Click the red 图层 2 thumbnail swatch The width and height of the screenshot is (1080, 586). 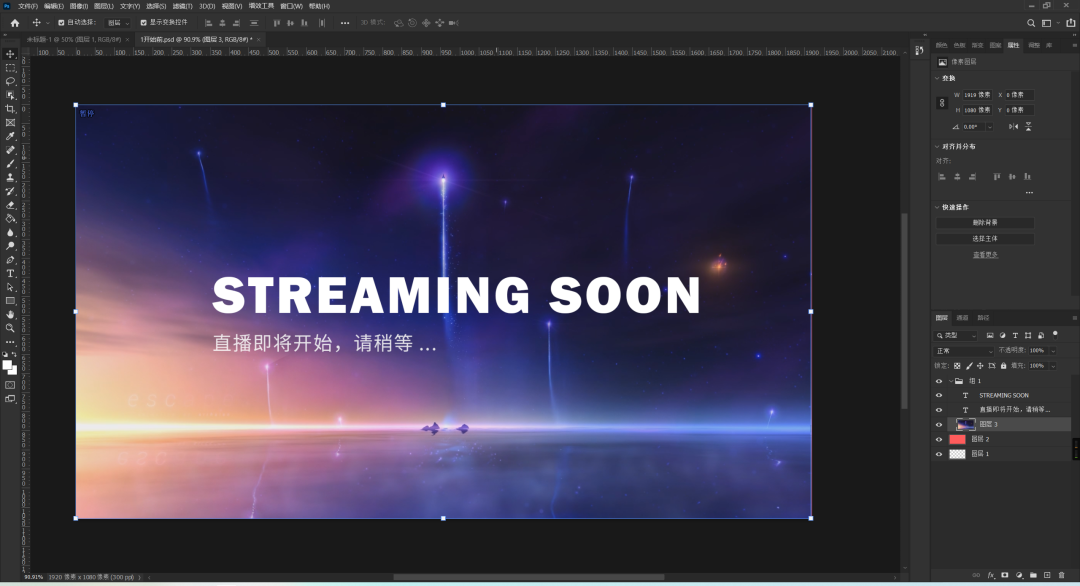(957, 439)
